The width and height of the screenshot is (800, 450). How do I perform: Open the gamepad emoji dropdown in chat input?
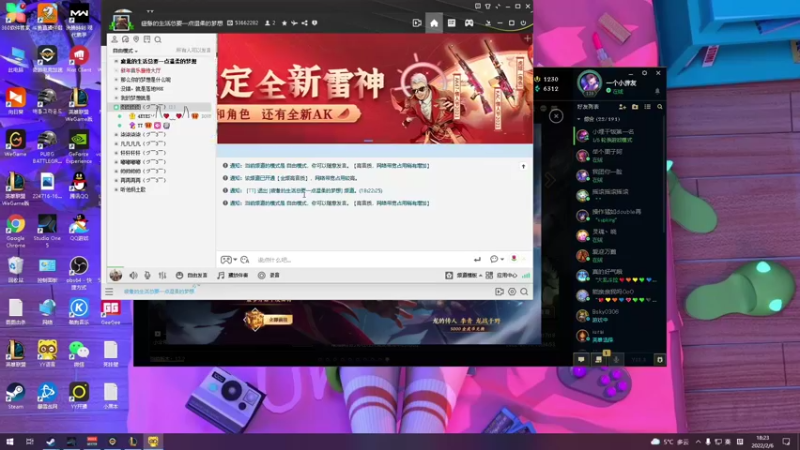click(x=228, y=260)
